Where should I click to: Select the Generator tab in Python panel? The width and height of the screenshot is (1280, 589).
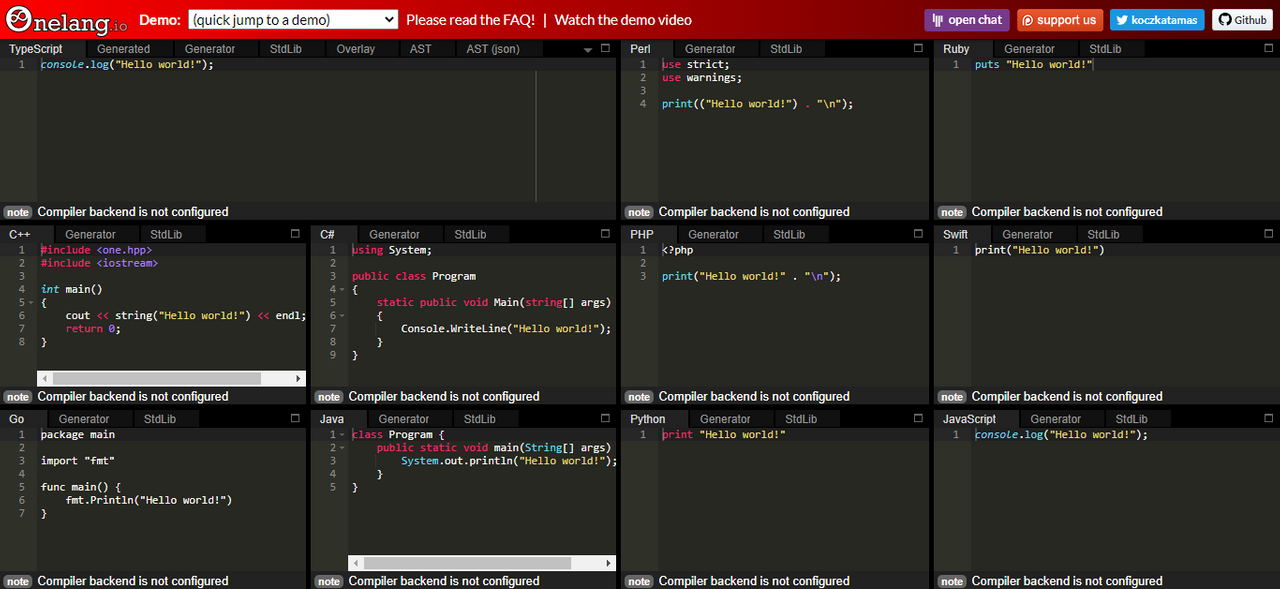[x=725, y=419]
